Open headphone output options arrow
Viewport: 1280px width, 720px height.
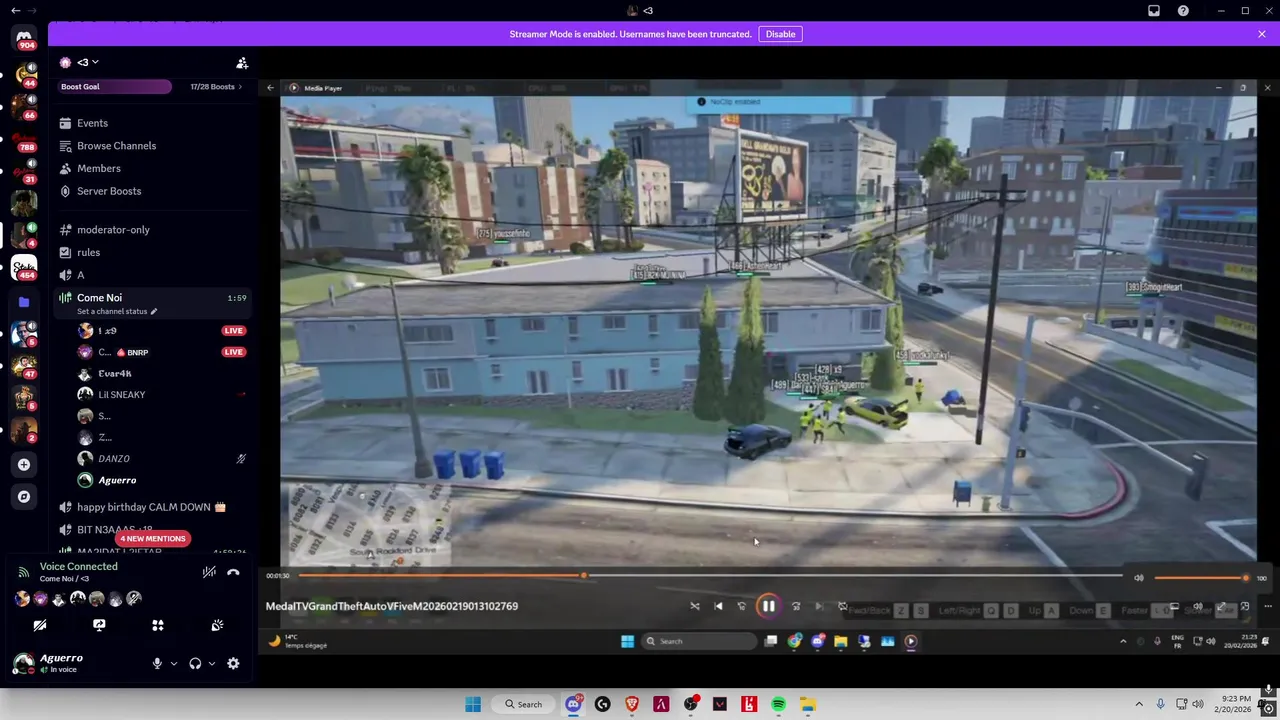(x=211, y=663)
